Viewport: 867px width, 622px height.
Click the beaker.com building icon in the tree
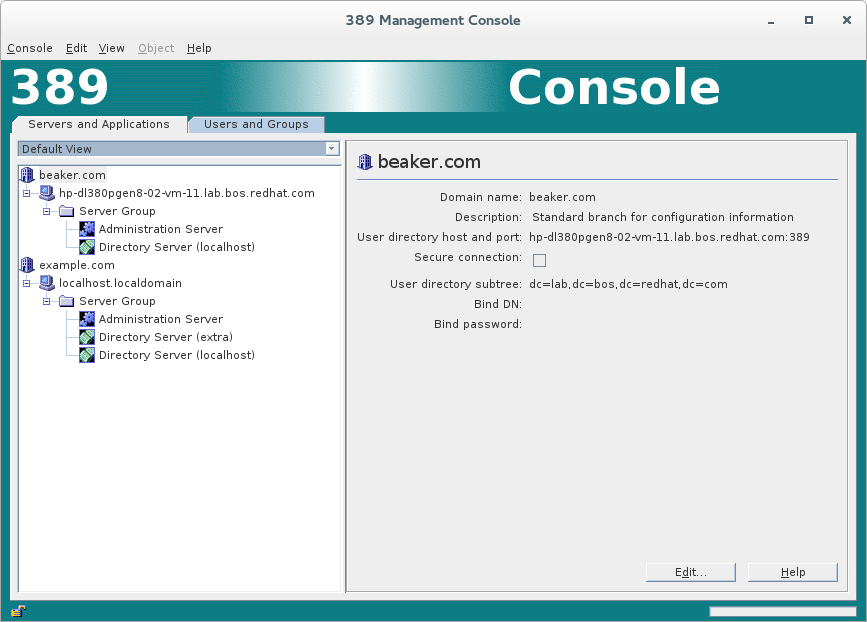click(x=27, y=175)
